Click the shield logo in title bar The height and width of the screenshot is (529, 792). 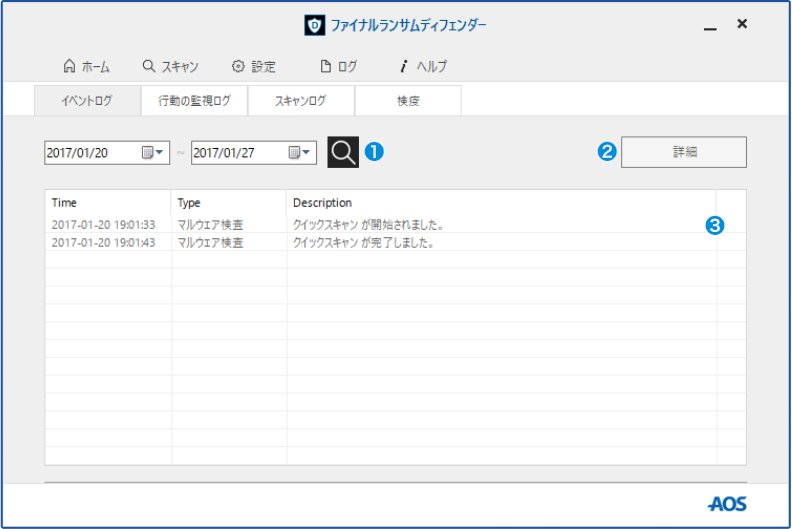(x=315, y=25)
